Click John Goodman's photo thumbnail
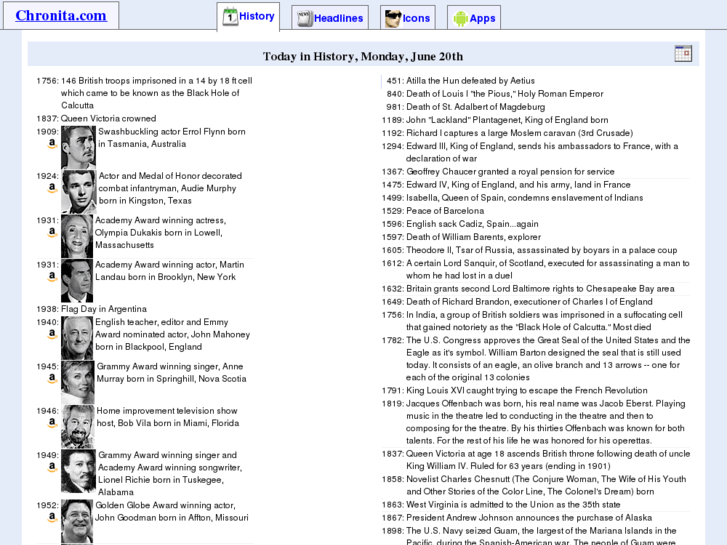Viewport: 727px width, 545px height. (78, 520)
